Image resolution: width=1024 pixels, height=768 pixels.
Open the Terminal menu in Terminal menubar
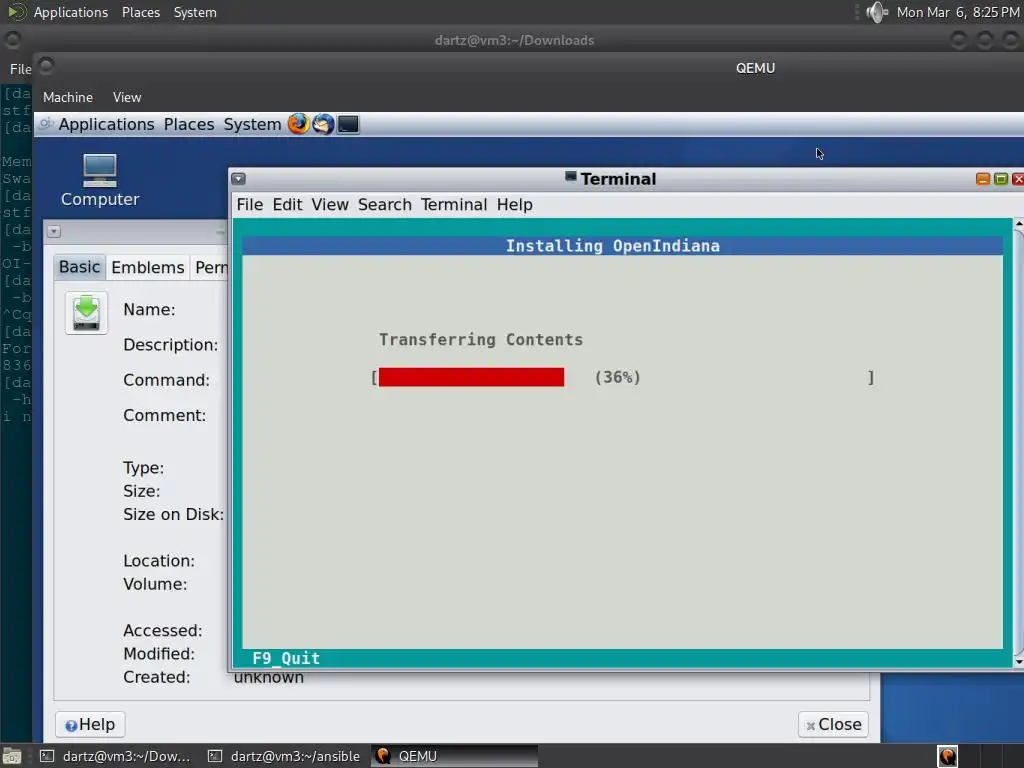(454, 204)
